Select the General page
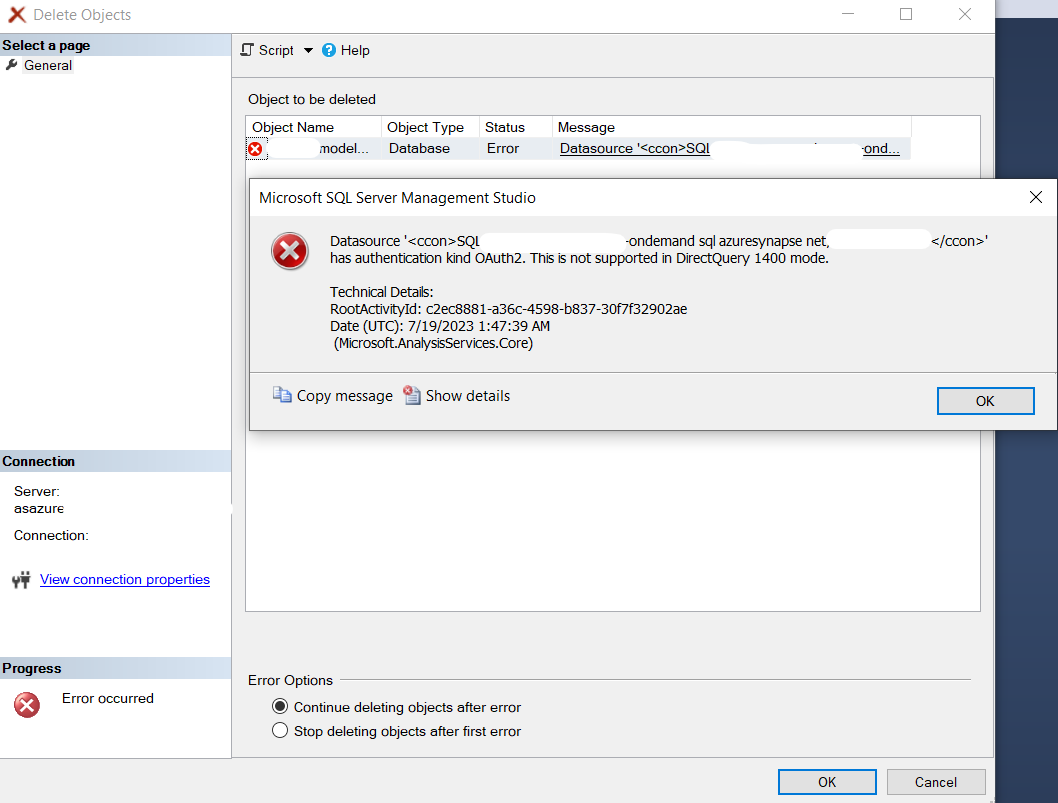This screenshot has height=803, width=1058. pyautogui.click(x=47, y=65)
